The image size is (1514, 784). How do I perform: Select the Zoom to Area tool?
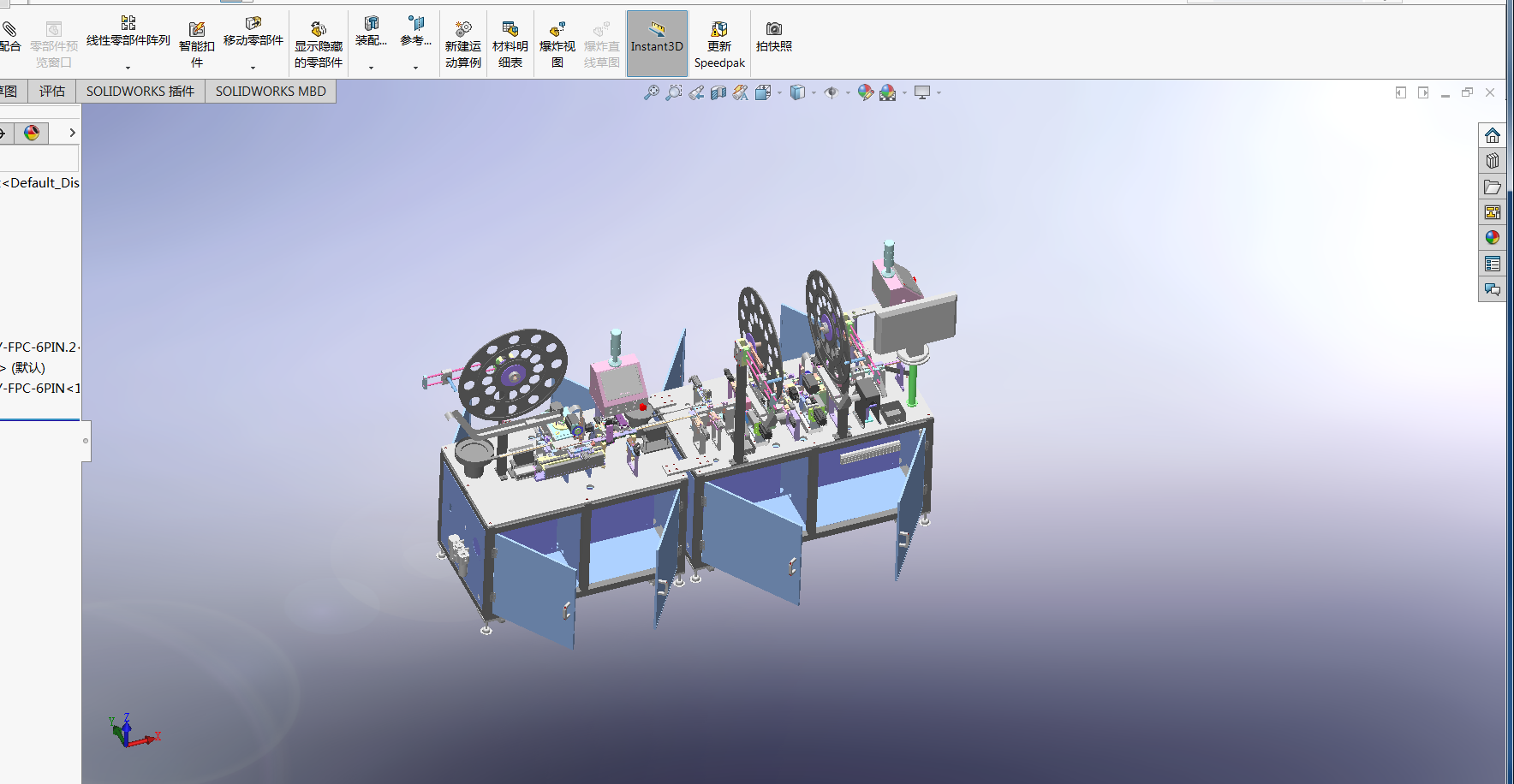click(x=674, y=92)
